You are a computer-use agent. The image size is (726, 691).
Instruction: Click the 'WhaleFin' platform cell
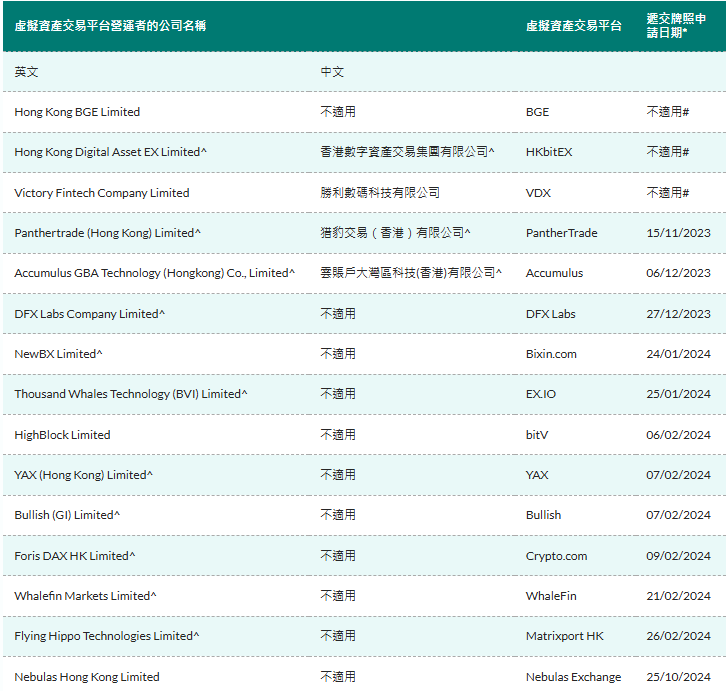pos(551,596)
